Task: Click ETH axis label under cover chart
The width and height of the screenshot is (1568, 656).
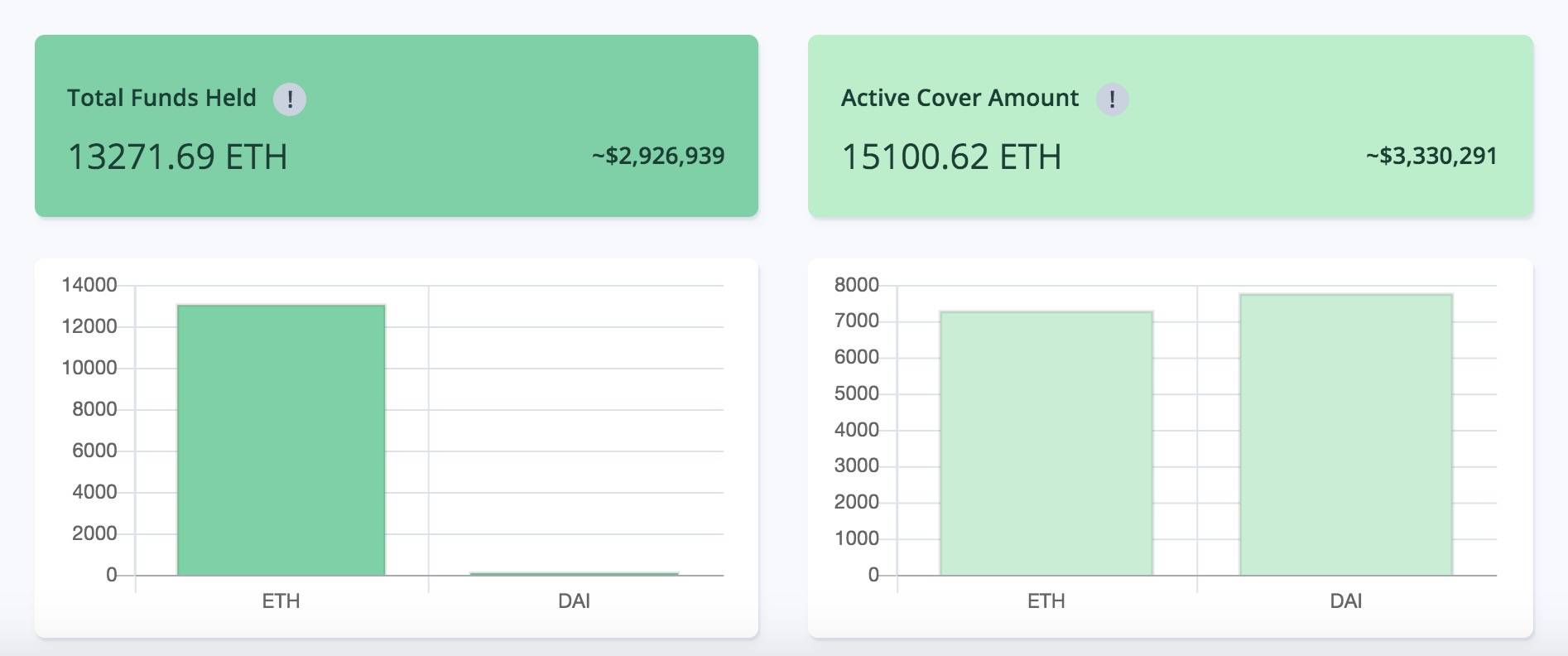Action: tap(1046, 601)
